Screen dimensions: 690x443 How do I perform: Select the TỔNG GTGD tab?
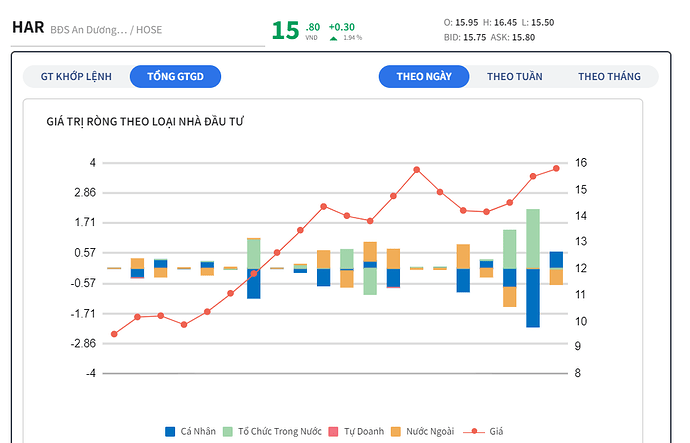click(x=183, y=76)
